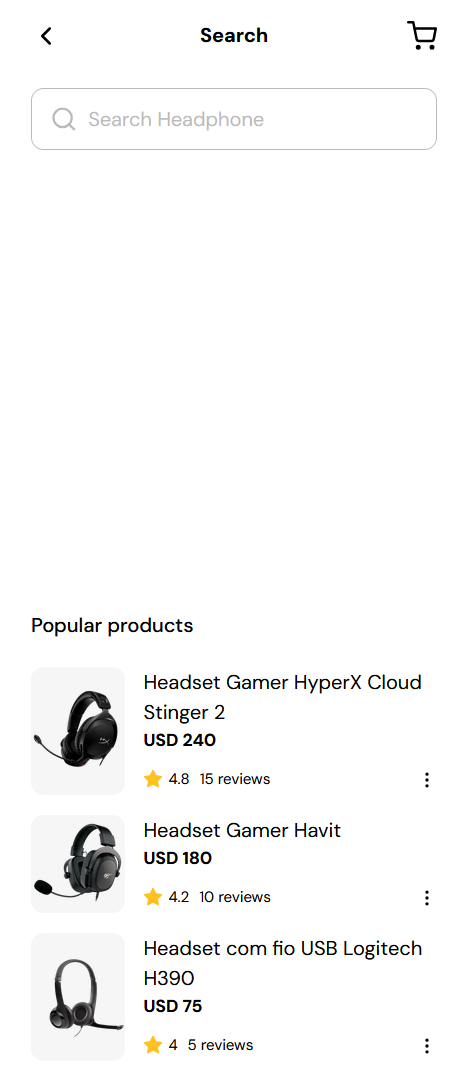Screen dimensions: 468x1080
Task: Open options menu for HyperX Cloud Stinger 2
Action: pyautogui.click(x=427, y=780)
